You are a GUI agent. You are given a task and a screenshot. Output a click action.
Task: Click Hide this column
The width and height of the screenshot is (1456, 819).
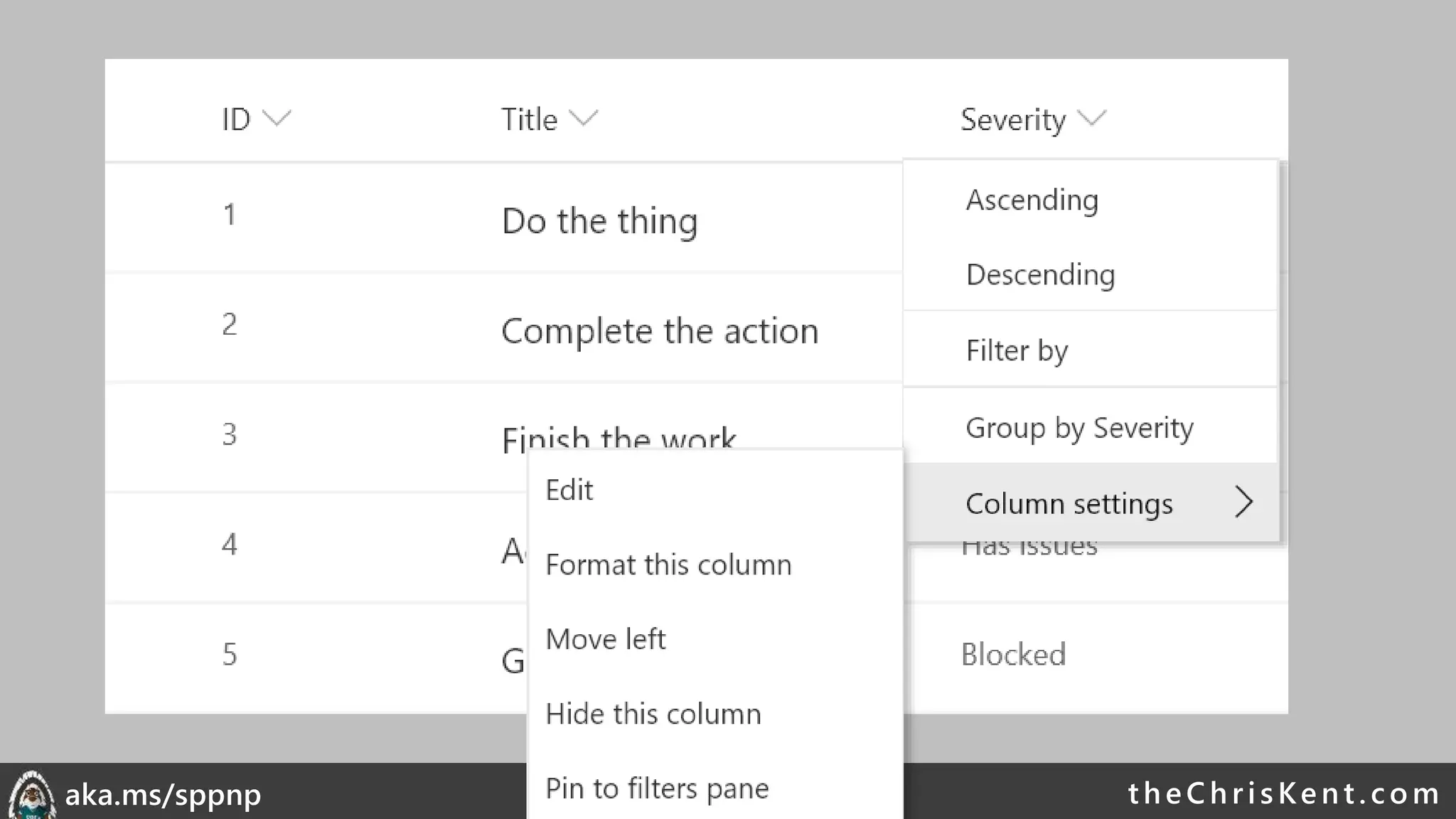tap(653, 714)
